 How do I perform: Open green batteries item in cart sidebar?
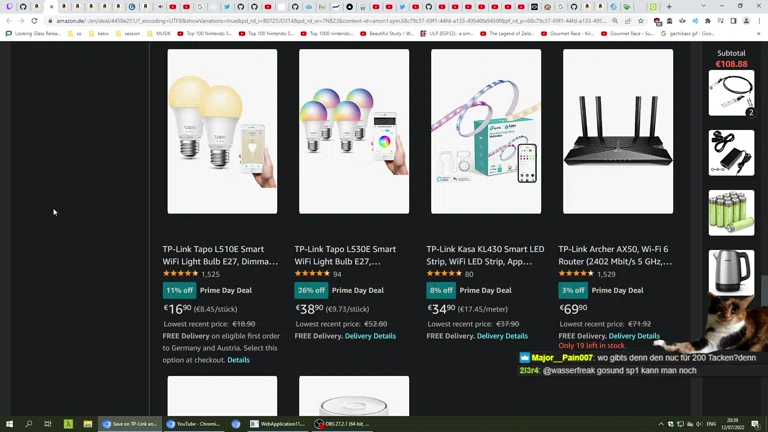click(731, 213)
